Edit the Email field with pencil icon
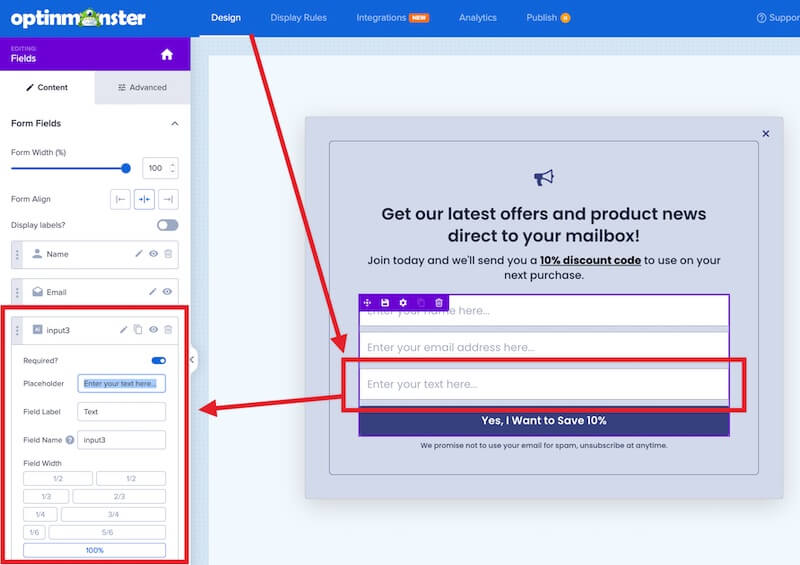Screen dimensions: 800x565 pos(152,291)
